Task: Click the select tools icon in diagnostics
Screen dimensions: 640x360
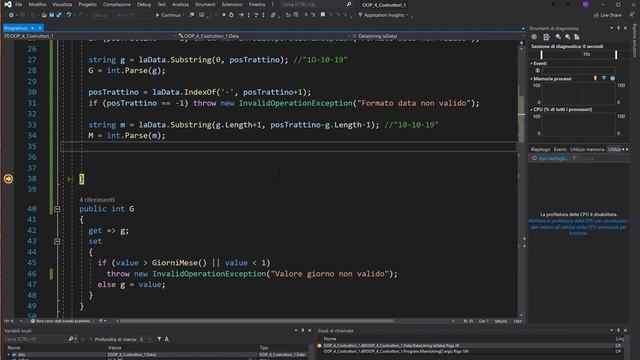Action: (x=546, y=37)
